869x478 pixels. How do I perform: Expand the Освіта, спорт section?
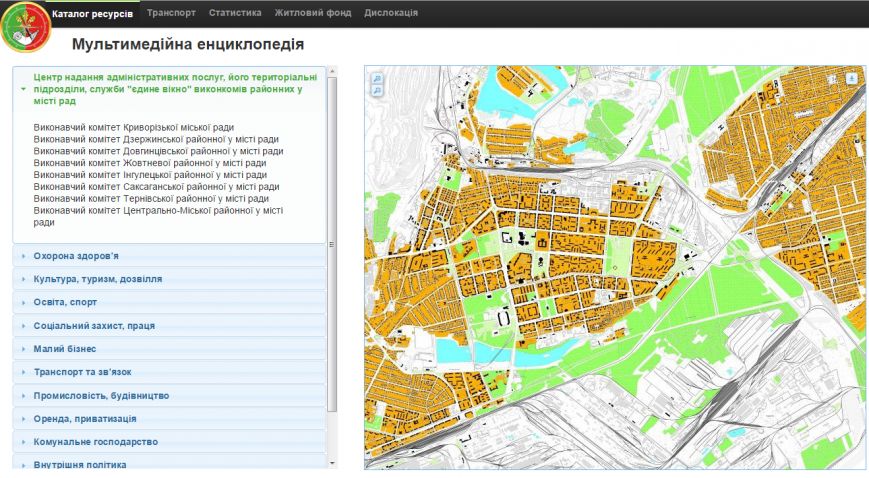170,303
